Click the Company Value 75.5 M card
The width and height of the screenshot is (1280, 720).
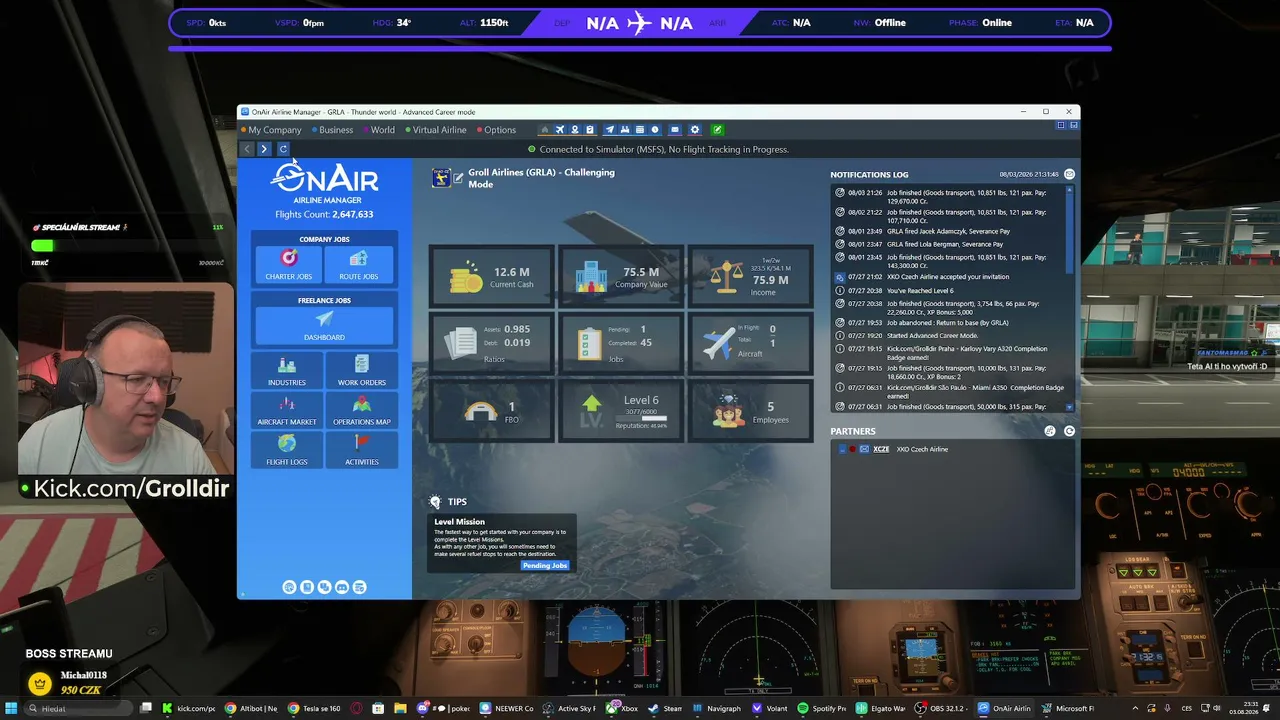click(621, 276)
